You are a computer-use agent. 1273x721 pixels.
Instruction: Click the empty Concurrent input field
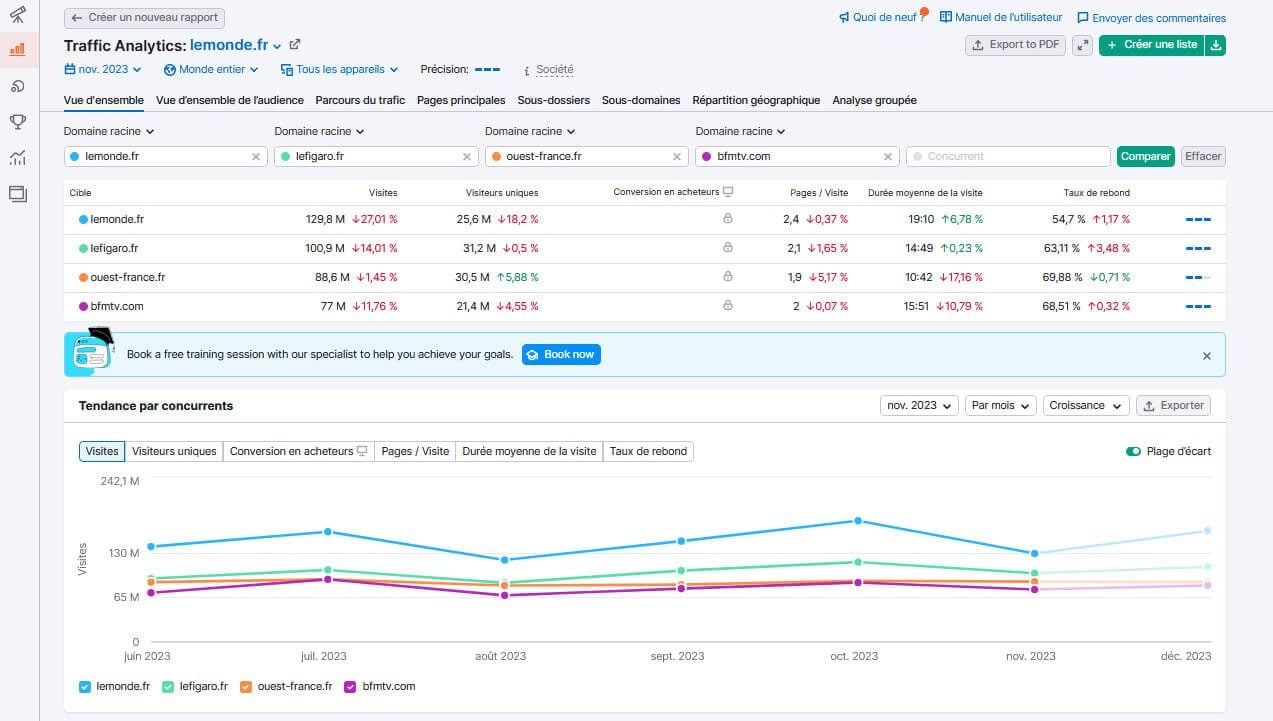click(1008, 156)
